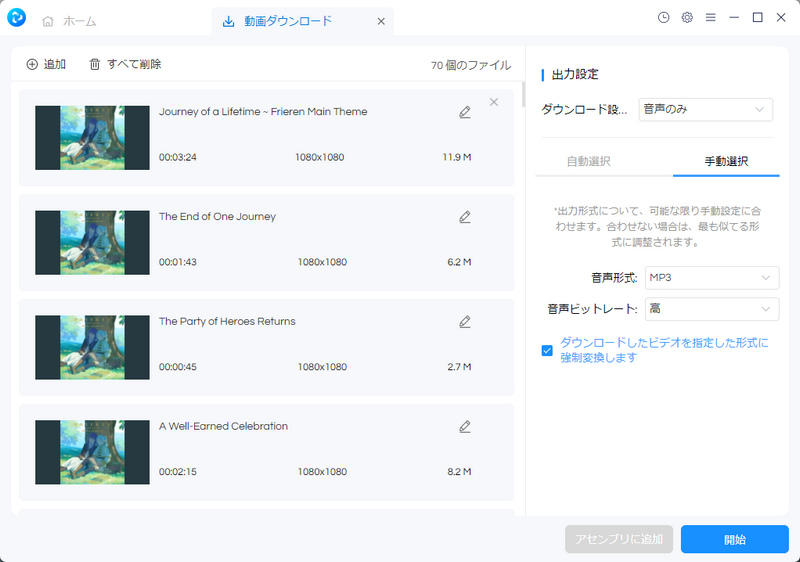This screenshot has height=562, width=800.
Task: Remove Journey of a Lifetime item
Action: [x=494, y=102]
